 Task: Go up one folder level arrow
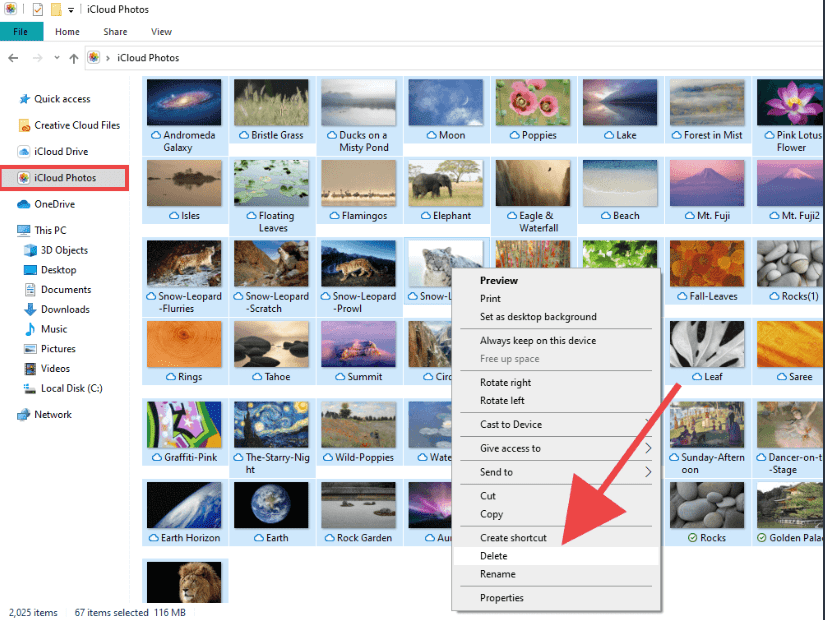[74, 58]
